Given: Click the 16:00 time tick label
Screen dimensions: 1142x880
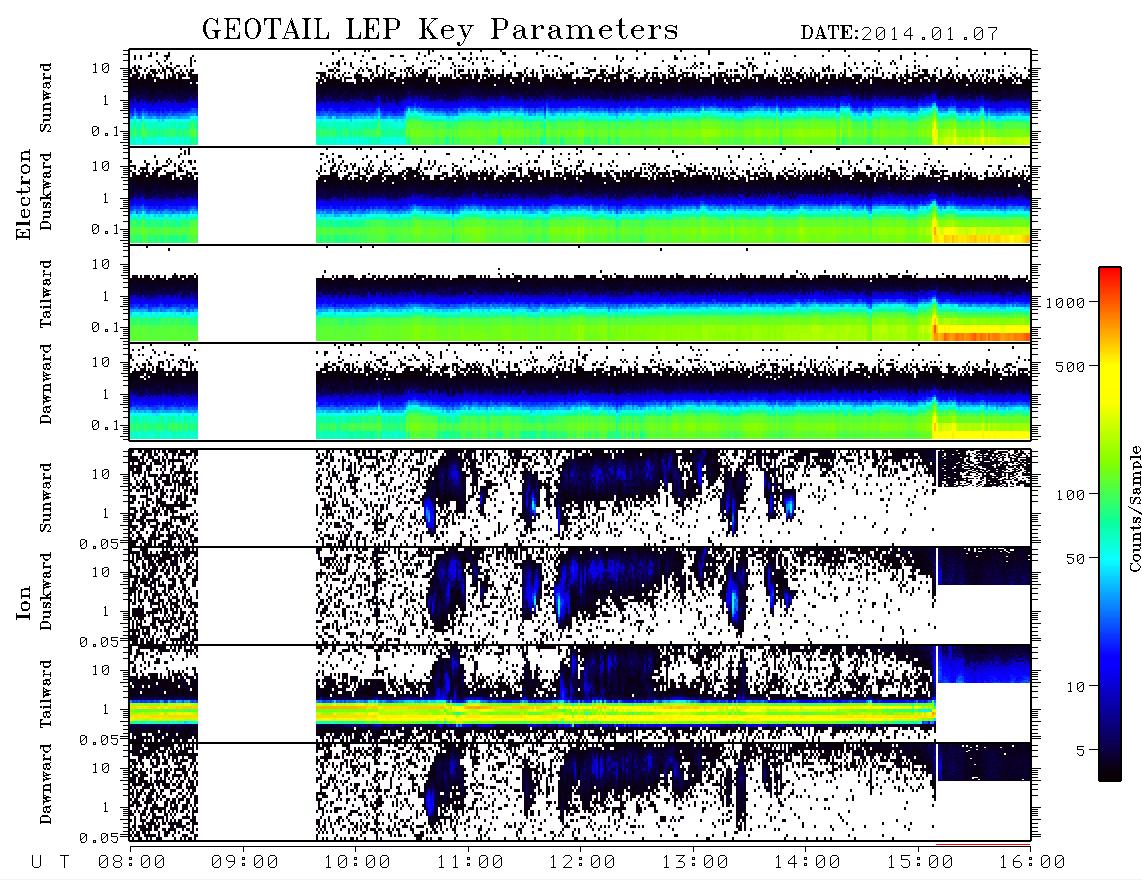Looking at the screenshot, I should (1032, 862).
